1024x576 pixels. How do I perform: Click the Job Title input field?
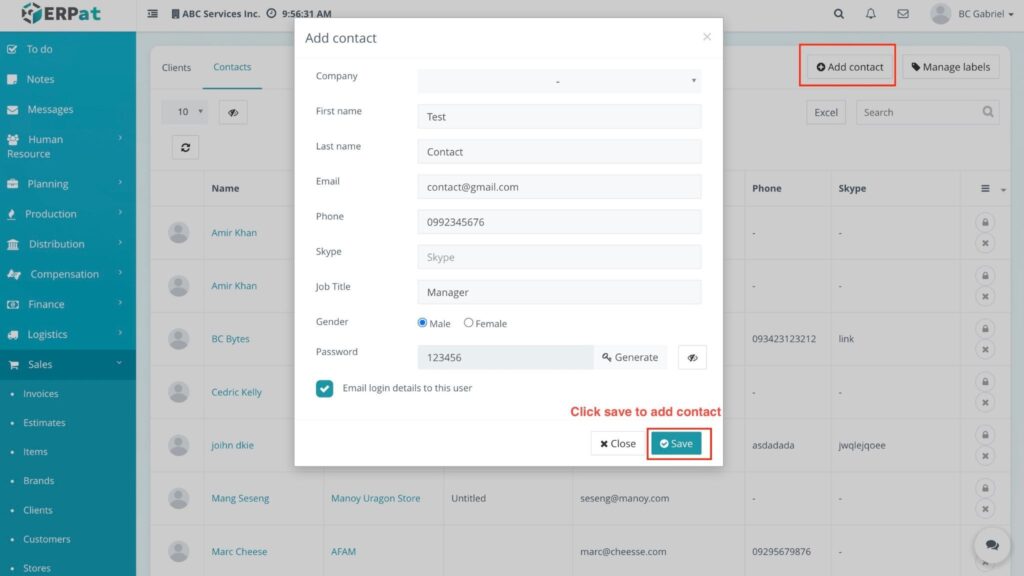pyautogui.click(x=559, y=292)
